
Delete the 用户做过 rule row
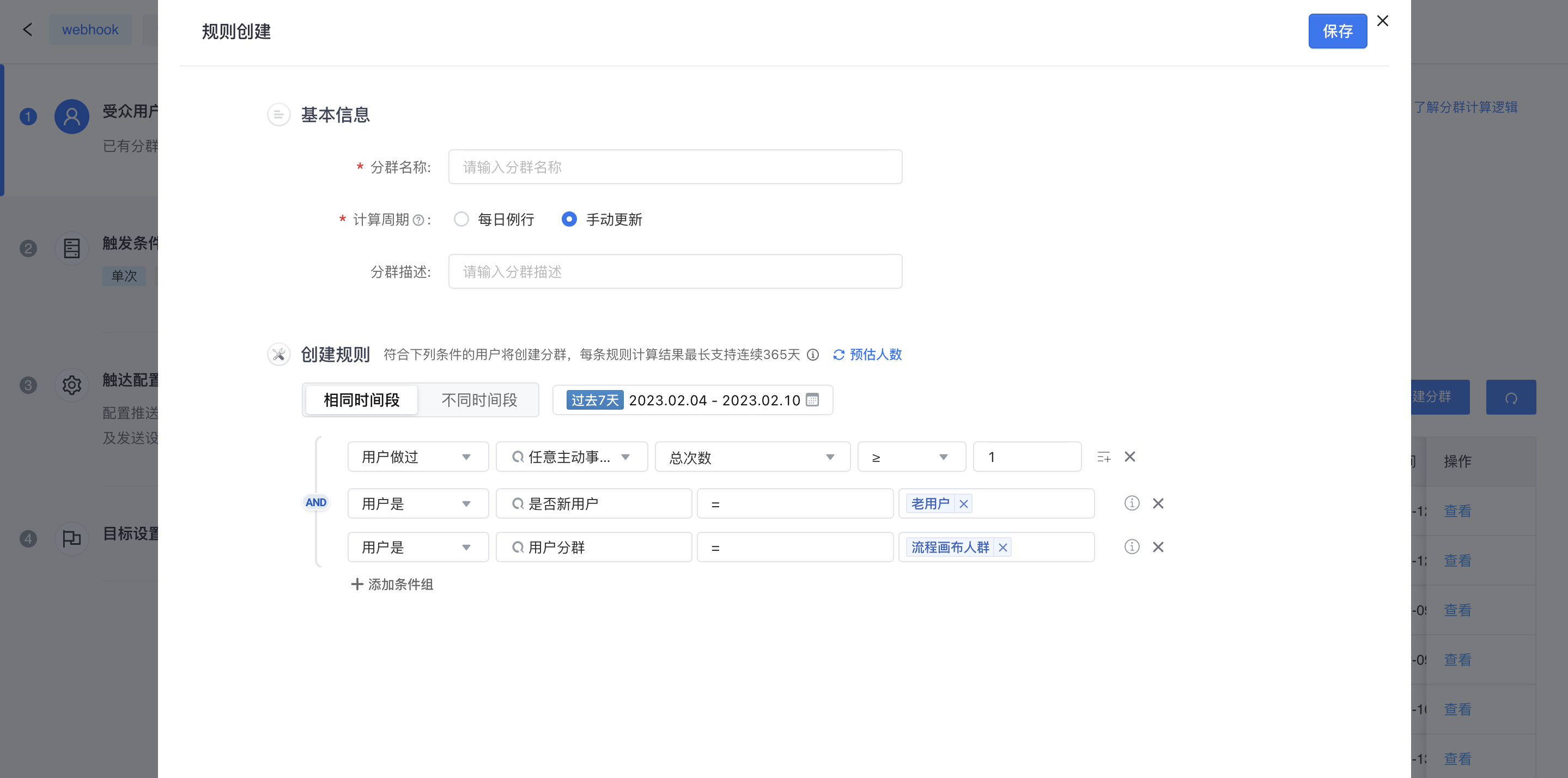[x=1130, y=457]
